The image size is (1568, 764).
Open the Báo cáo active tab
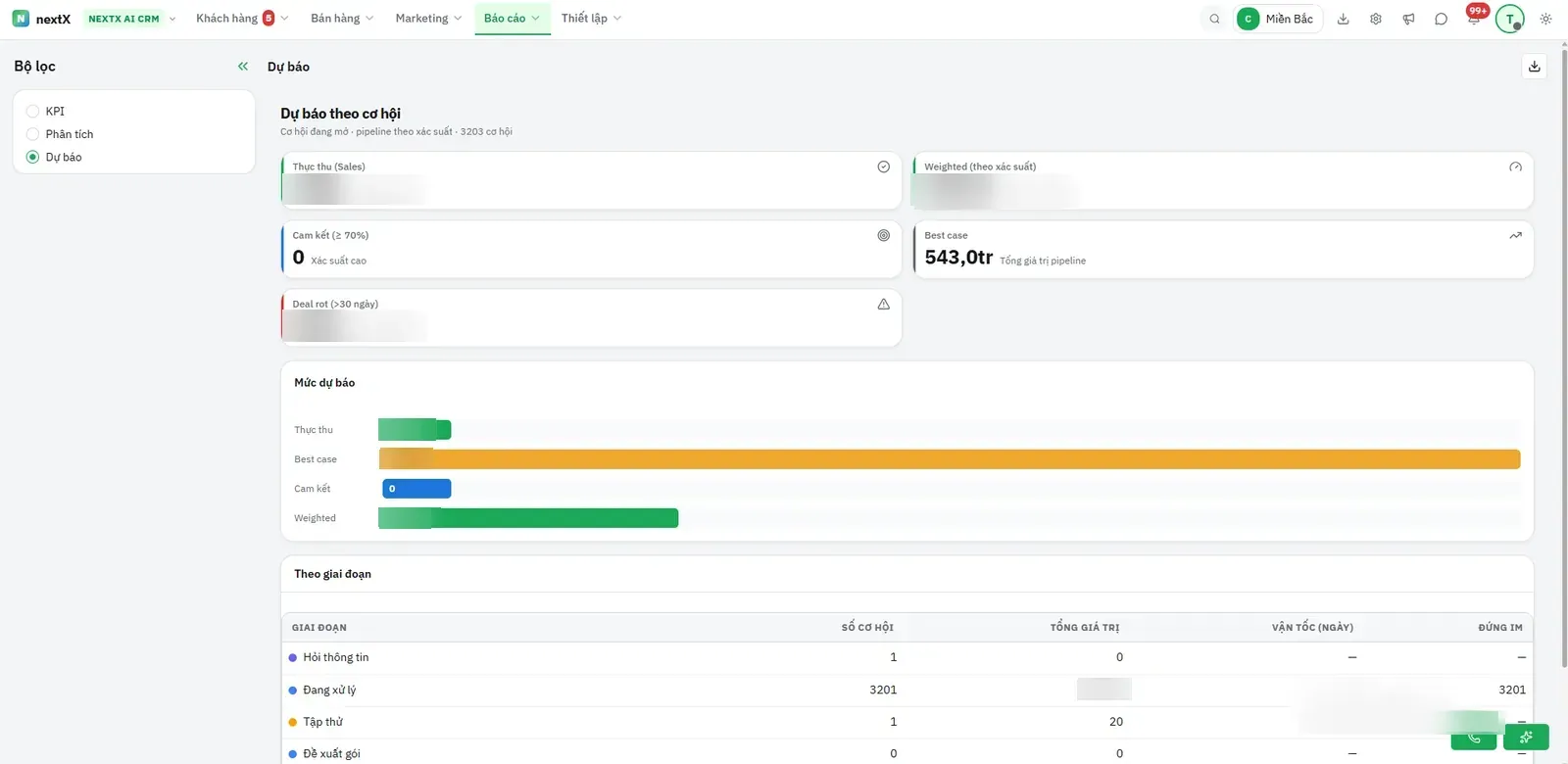(512, 19)
